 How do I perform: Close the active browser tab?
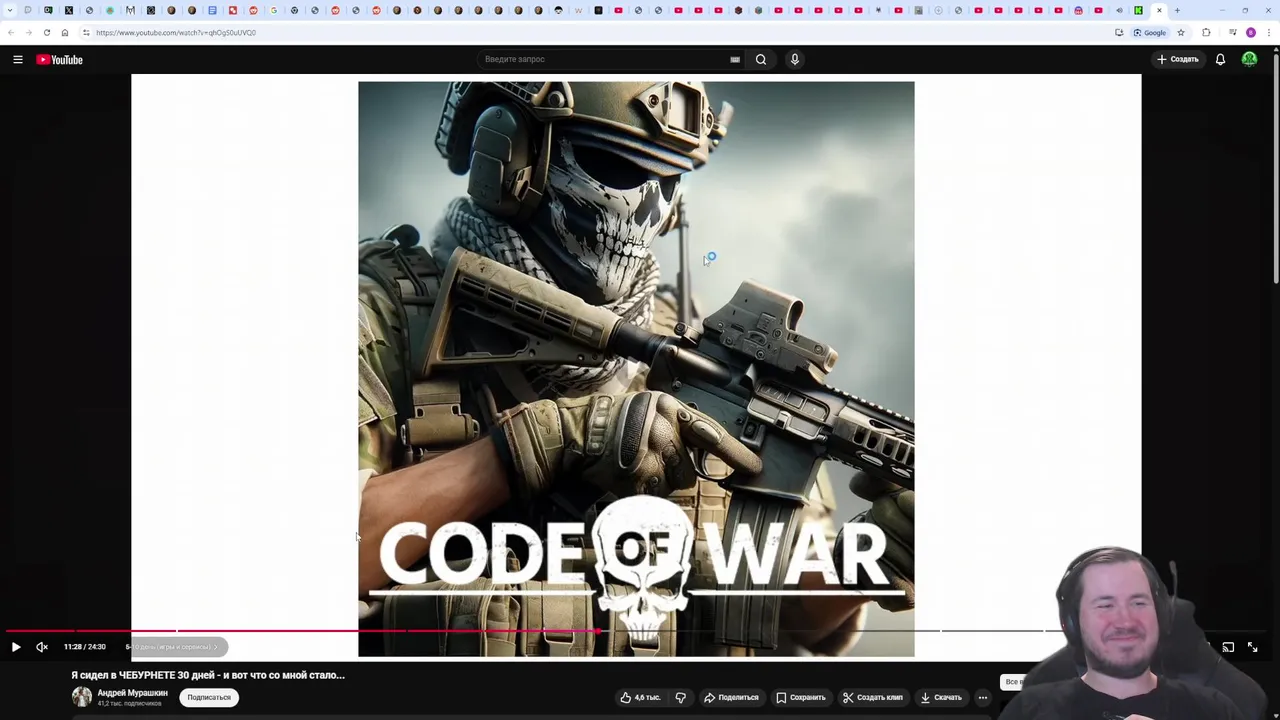point(1159,10)
